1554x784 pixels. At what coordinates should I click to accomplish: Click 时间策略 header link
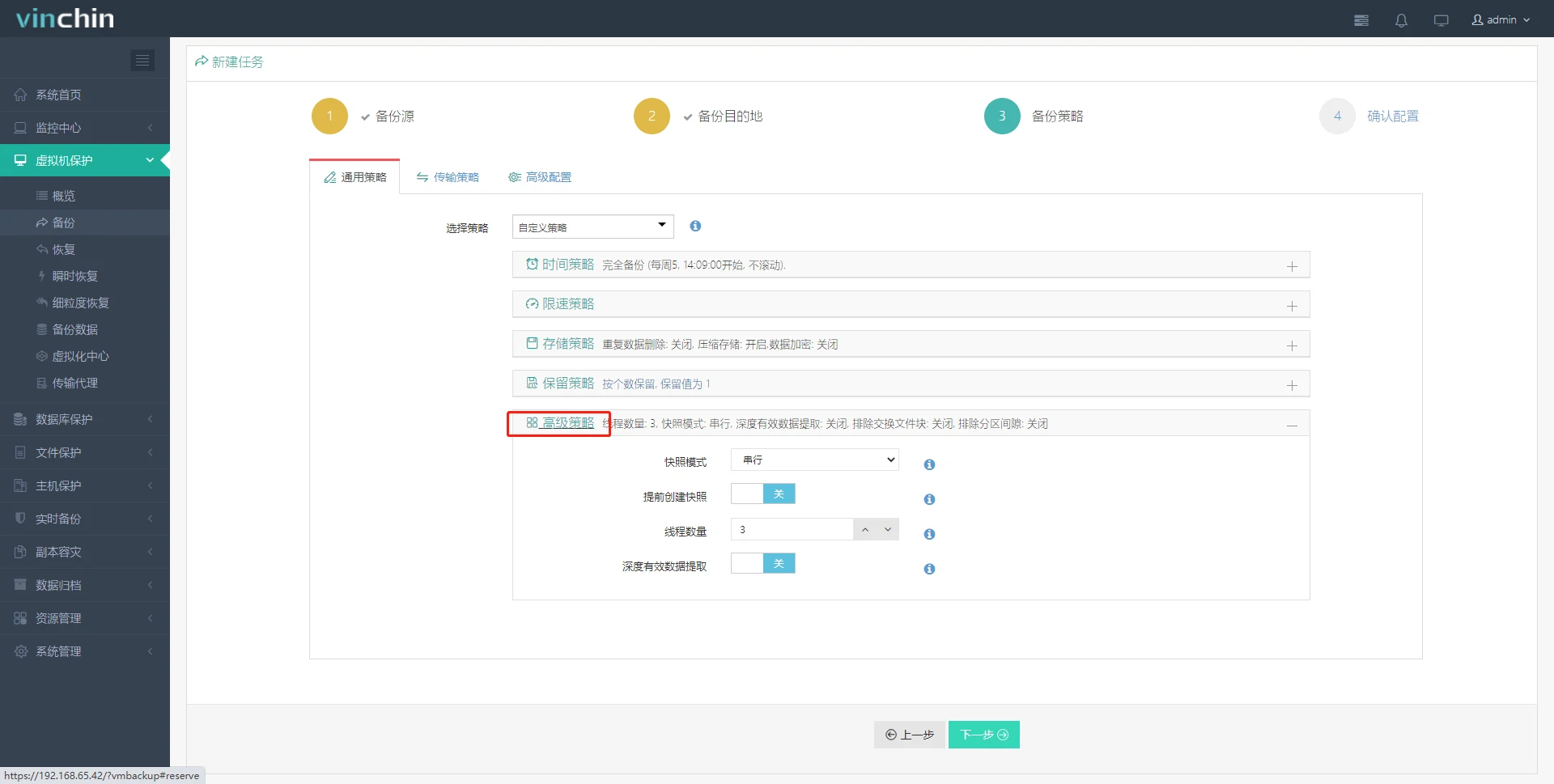[560, 265]
